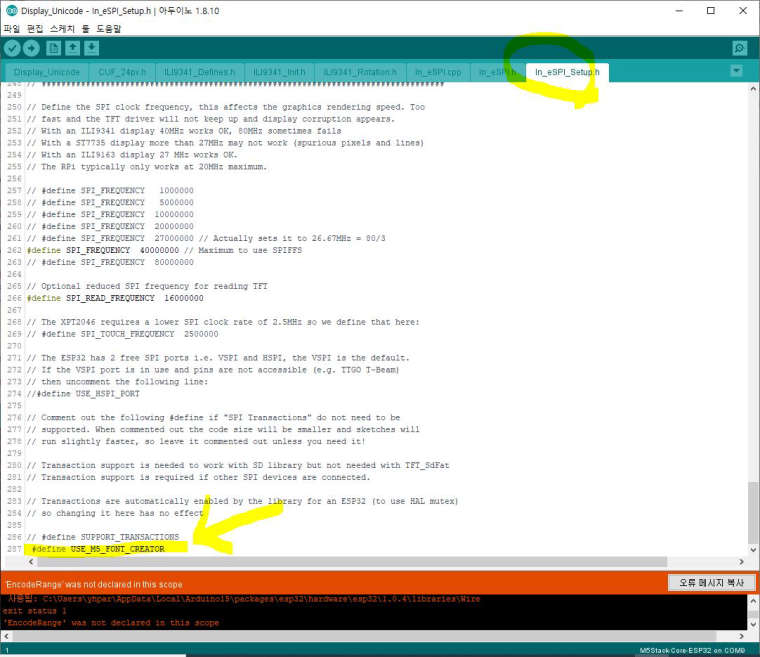Select the ILI9341_Rotation.h tab
The width and height of the screenshot is (760, 657).
tap(360, 72)
